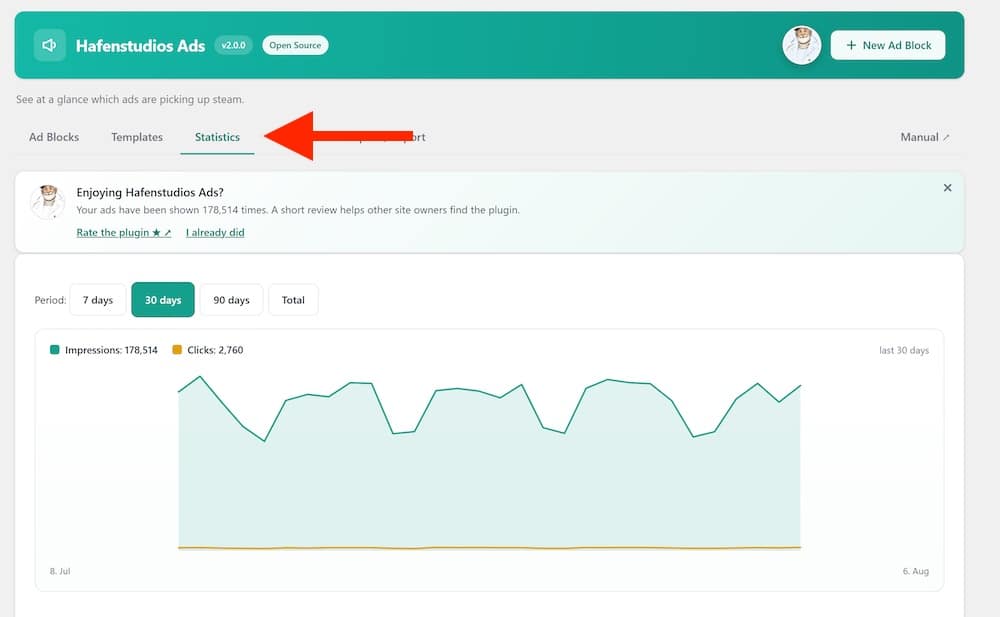
Task: Click 'Enjoying Hafenstudios Ads?' heading
Action: 150,192
